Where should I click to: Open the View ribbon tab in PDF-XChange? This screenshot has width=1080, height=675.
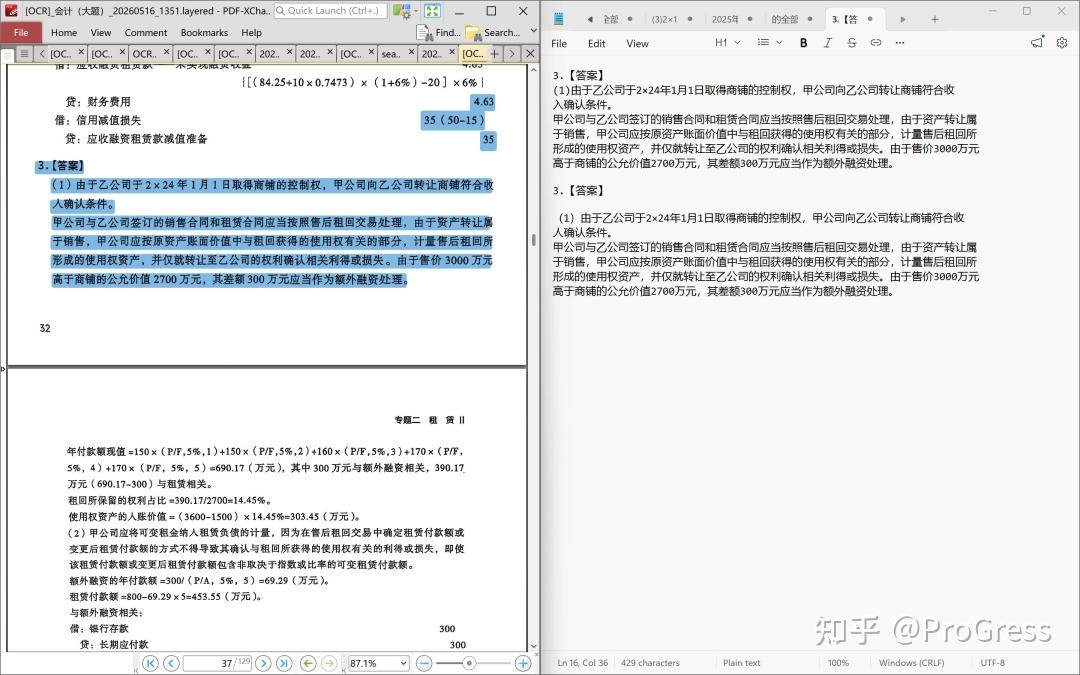point(101,32)
